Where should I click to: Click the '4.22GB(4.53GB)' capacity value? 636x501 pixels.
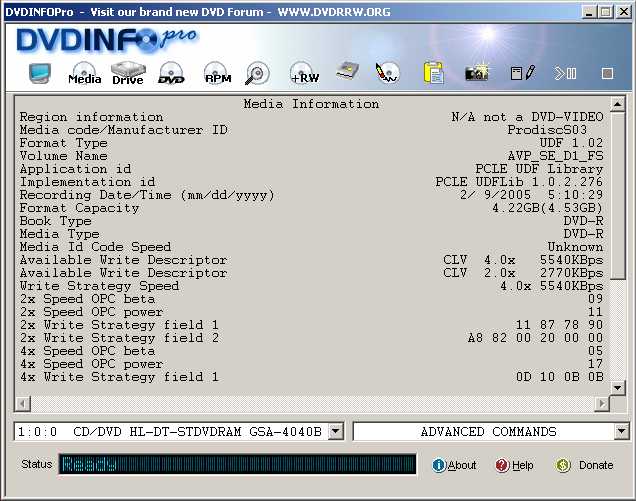click(547, 208)
